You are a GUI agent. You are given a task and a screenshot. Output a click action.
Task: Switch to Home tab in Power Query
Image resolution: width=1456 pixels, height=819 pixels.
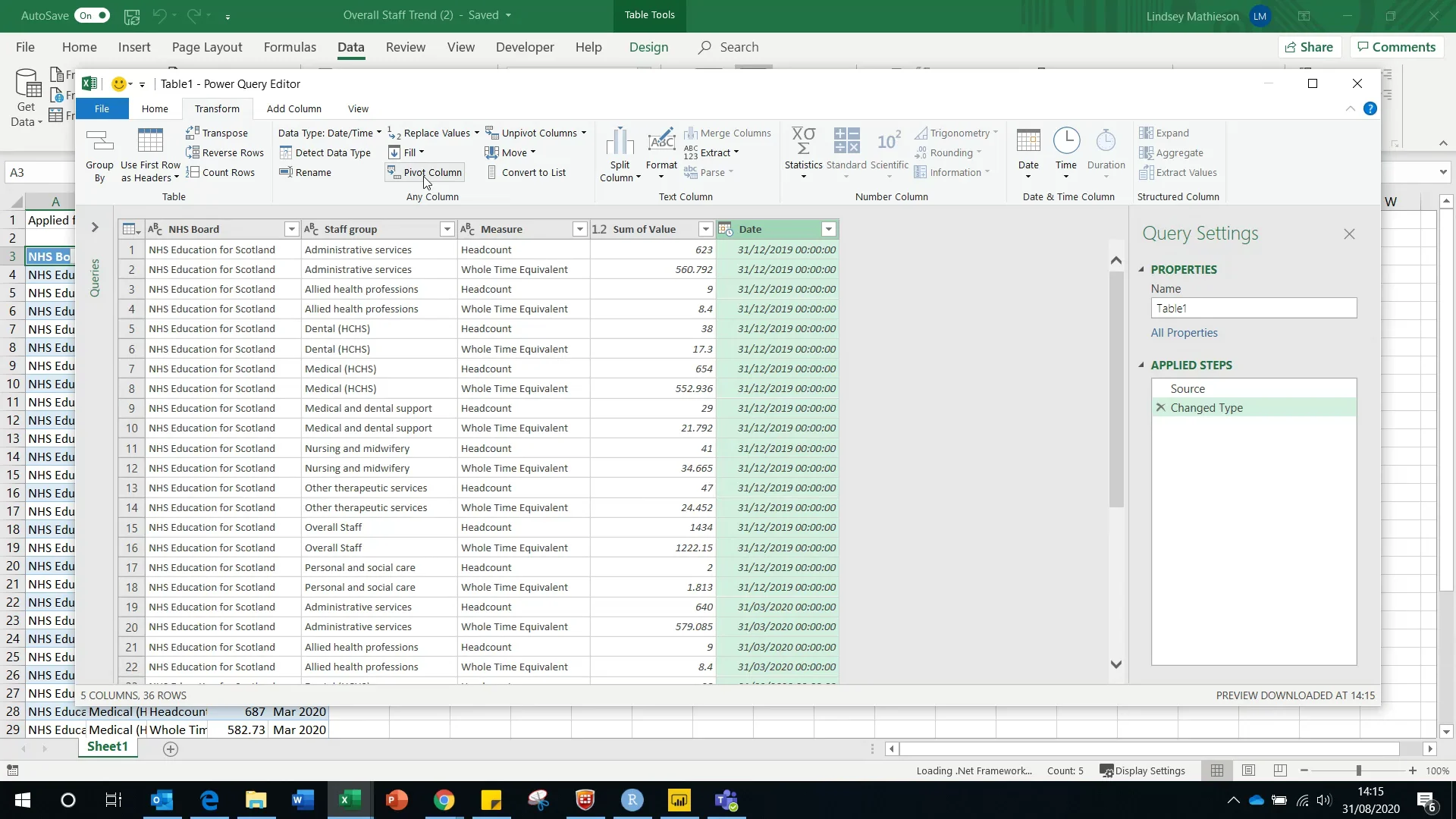155,109
